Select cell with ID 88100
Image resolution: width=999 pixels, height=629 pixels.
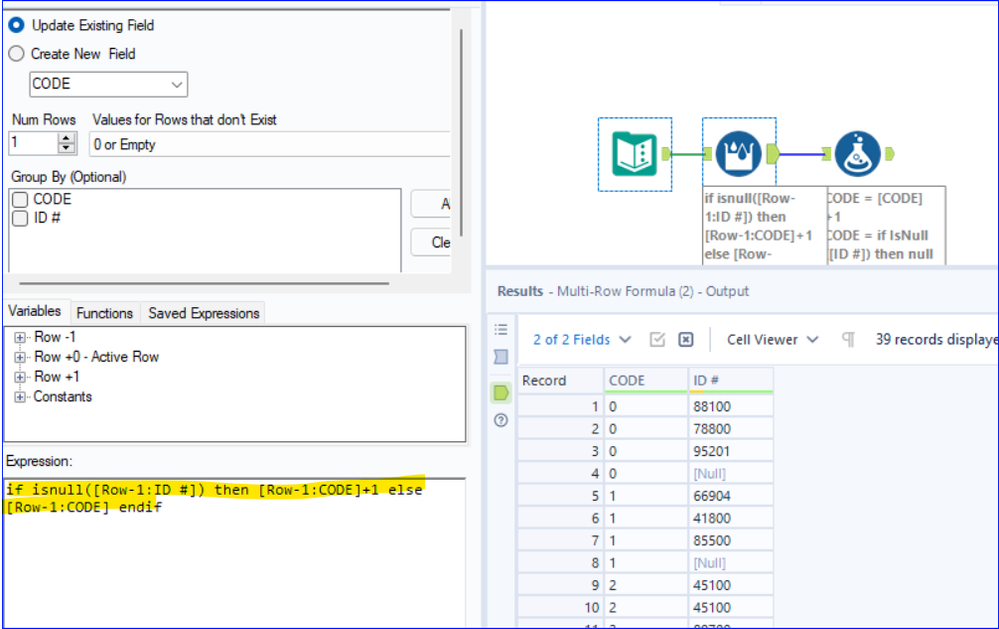click(731, 407)
